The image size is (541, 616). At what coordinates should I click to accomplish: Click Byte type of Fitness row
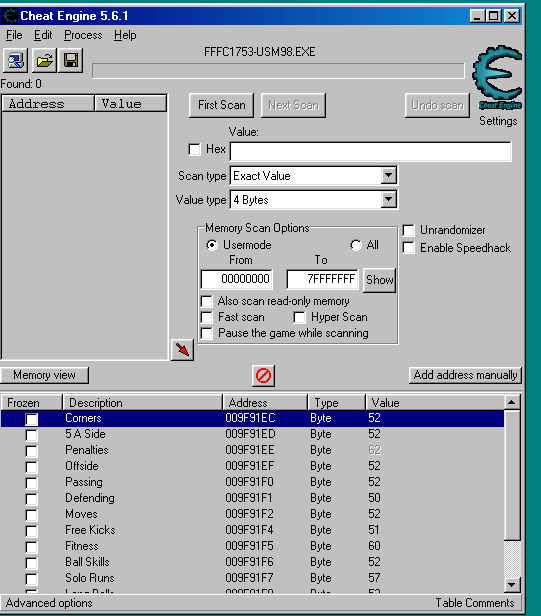tap(321, 546)
